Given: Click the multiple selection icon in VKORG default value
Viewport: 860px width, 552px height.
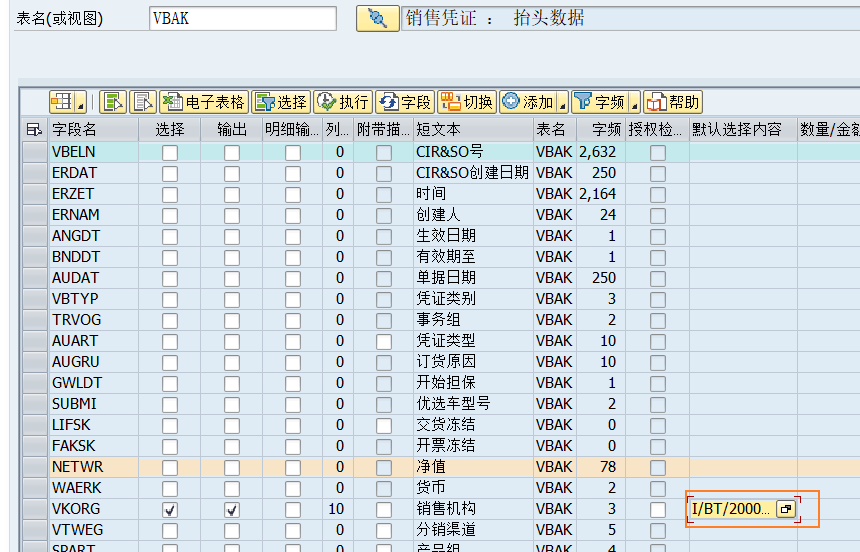Looking at the screenshot, I should click(x=785, y=509).
